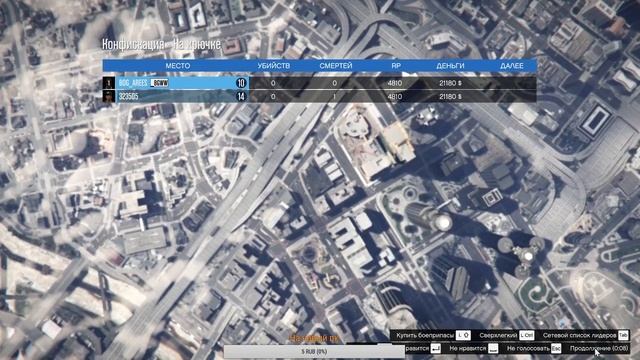Image resolution: width=640 pixels, height=360 pixels.
Task: Select player name 323505
Action: pos(129,96)
